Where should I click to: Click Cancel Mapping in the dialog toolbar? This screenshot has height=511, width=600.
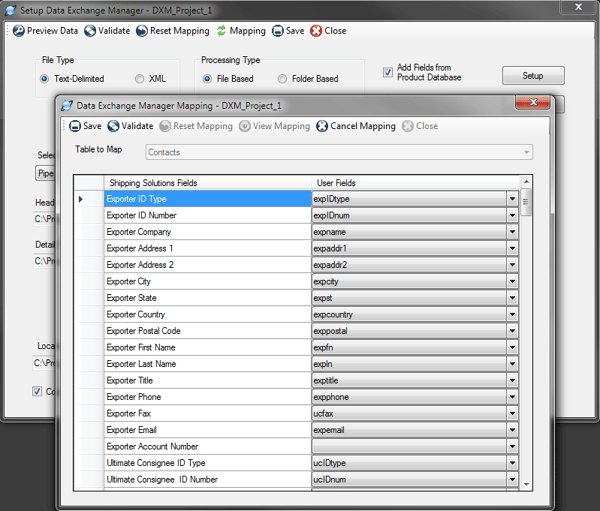coord(322,126)
